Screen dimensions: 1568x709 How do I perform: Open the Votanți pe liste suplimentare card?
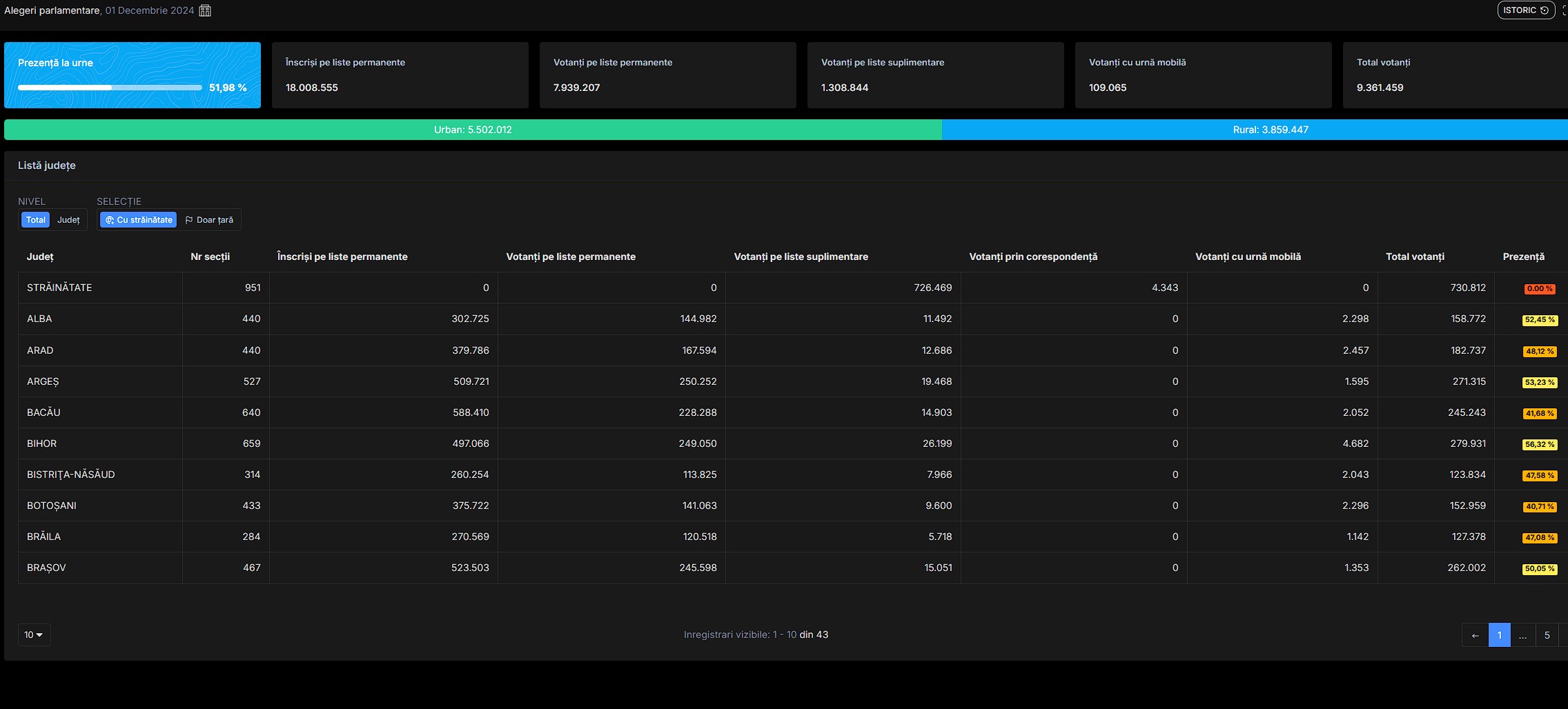(x=935, y=75)
